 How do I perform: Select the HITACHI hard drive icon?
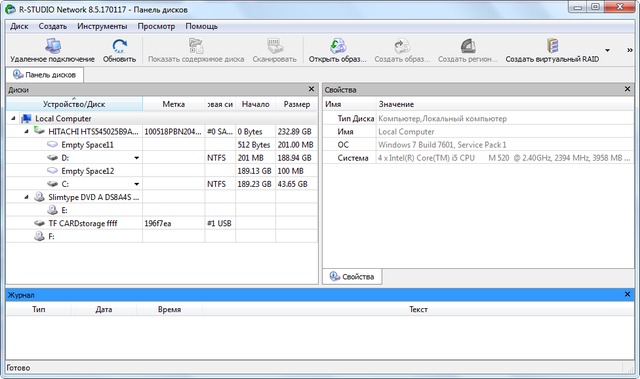coord(39,131)
